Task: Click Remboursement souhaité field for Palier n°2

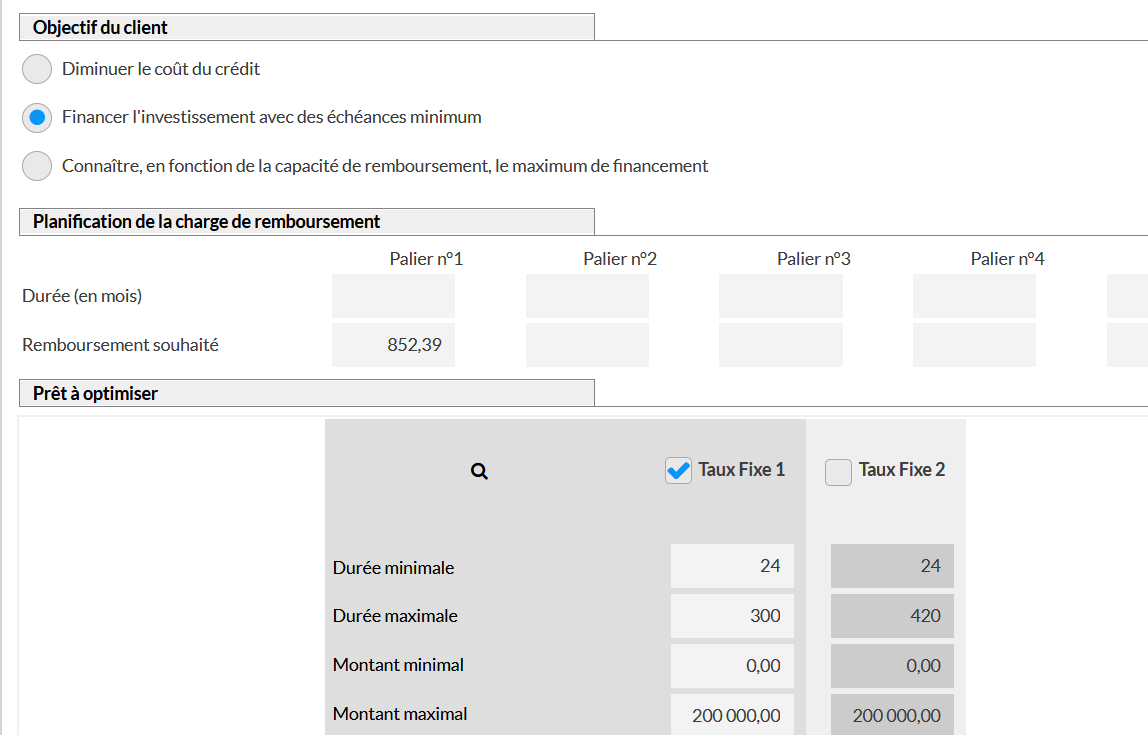Action: tap(587, 345)
